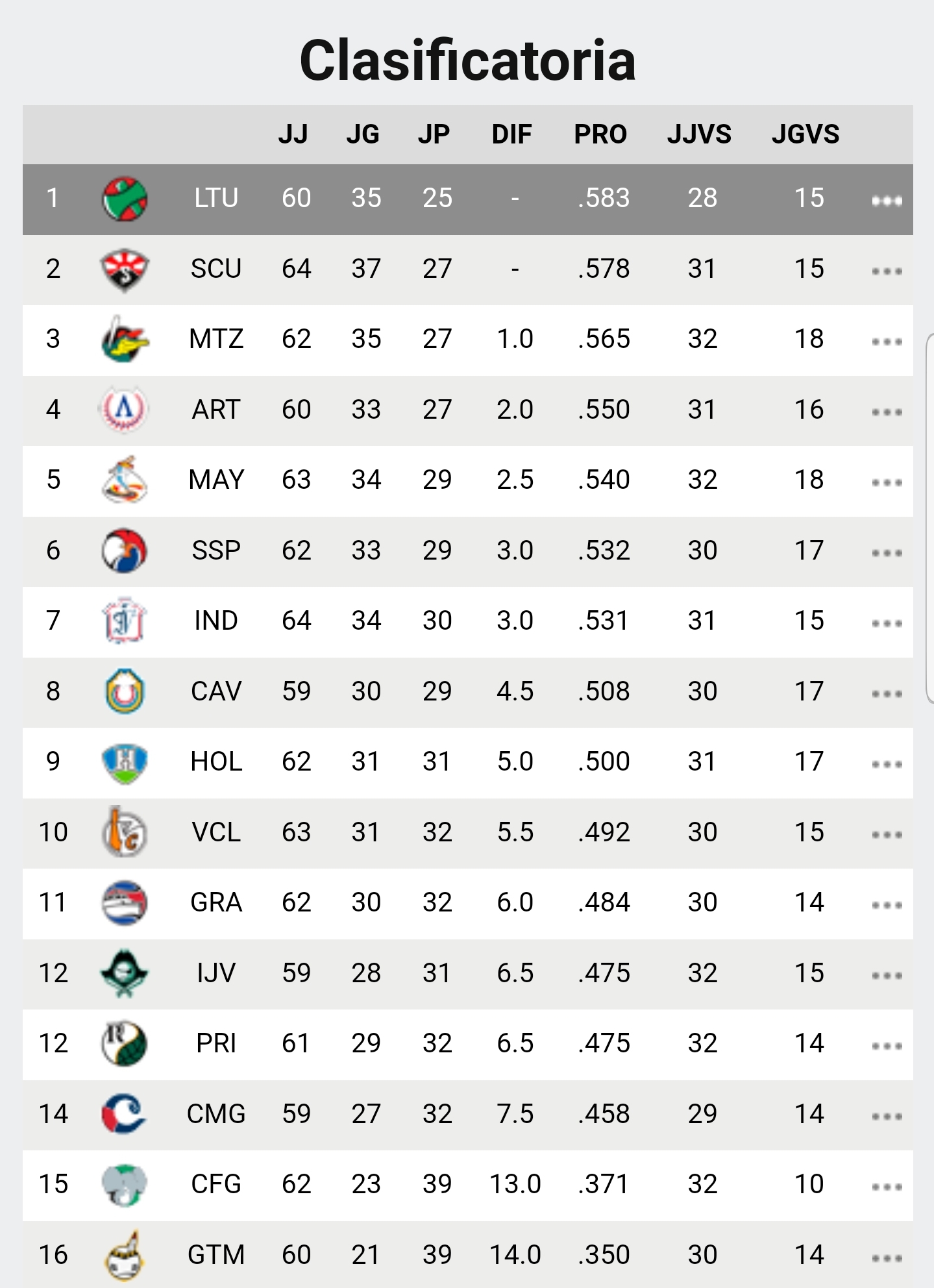Open the CMG team name link

216,1114
